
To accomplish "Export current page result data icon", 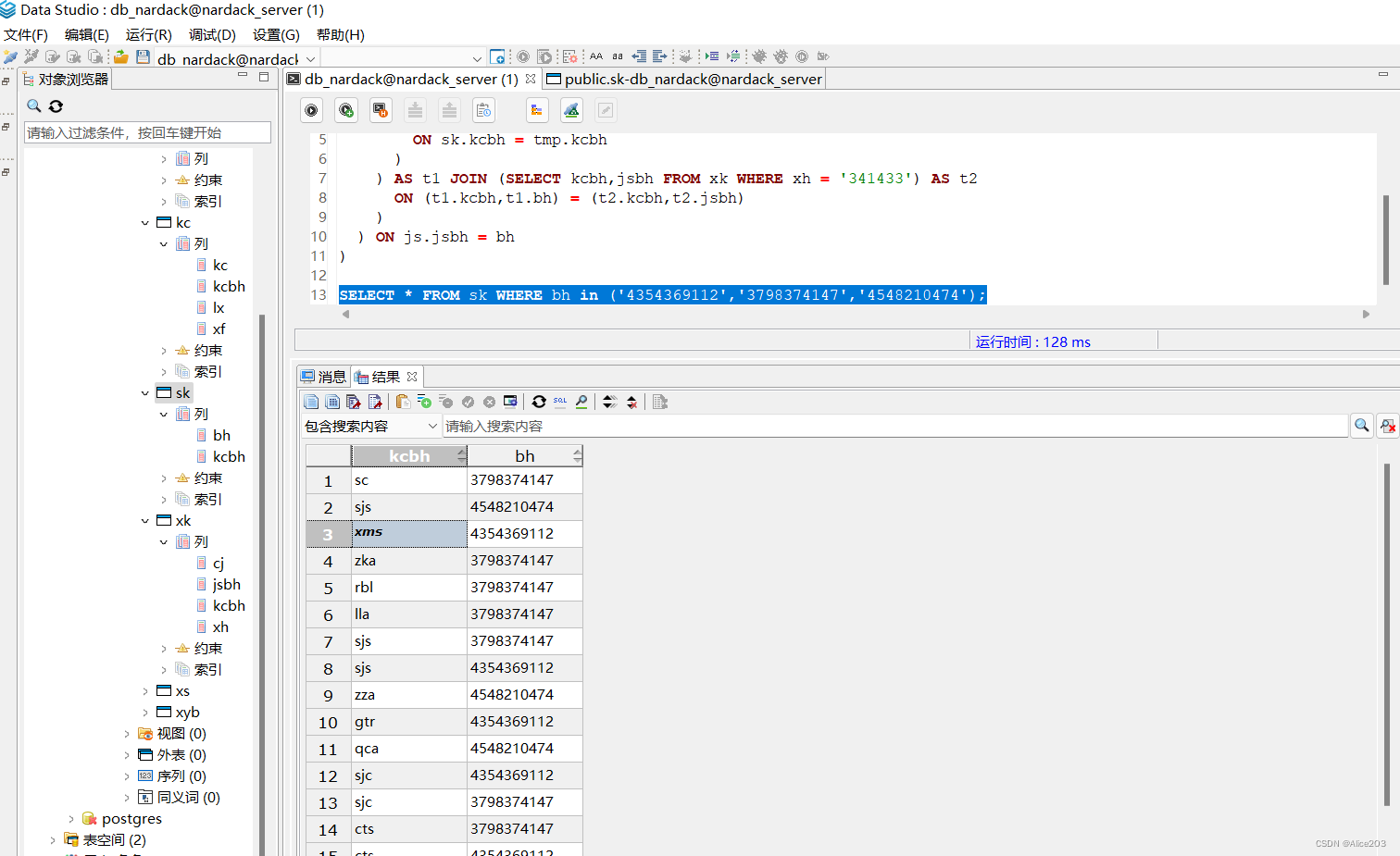I will coord(354,402).
